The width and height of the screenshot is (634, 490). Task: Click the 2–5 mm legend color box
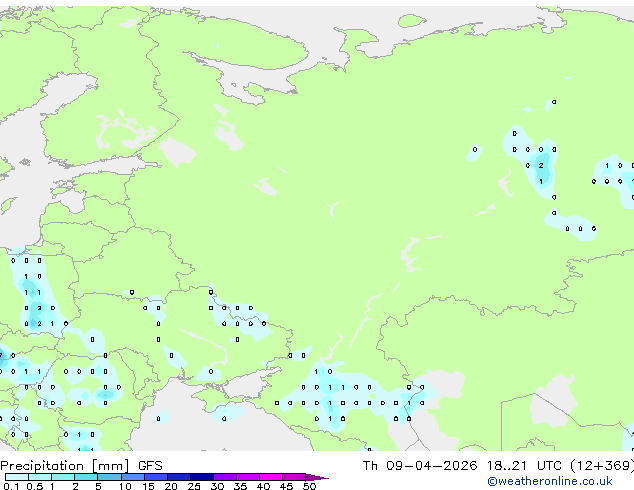86,477
